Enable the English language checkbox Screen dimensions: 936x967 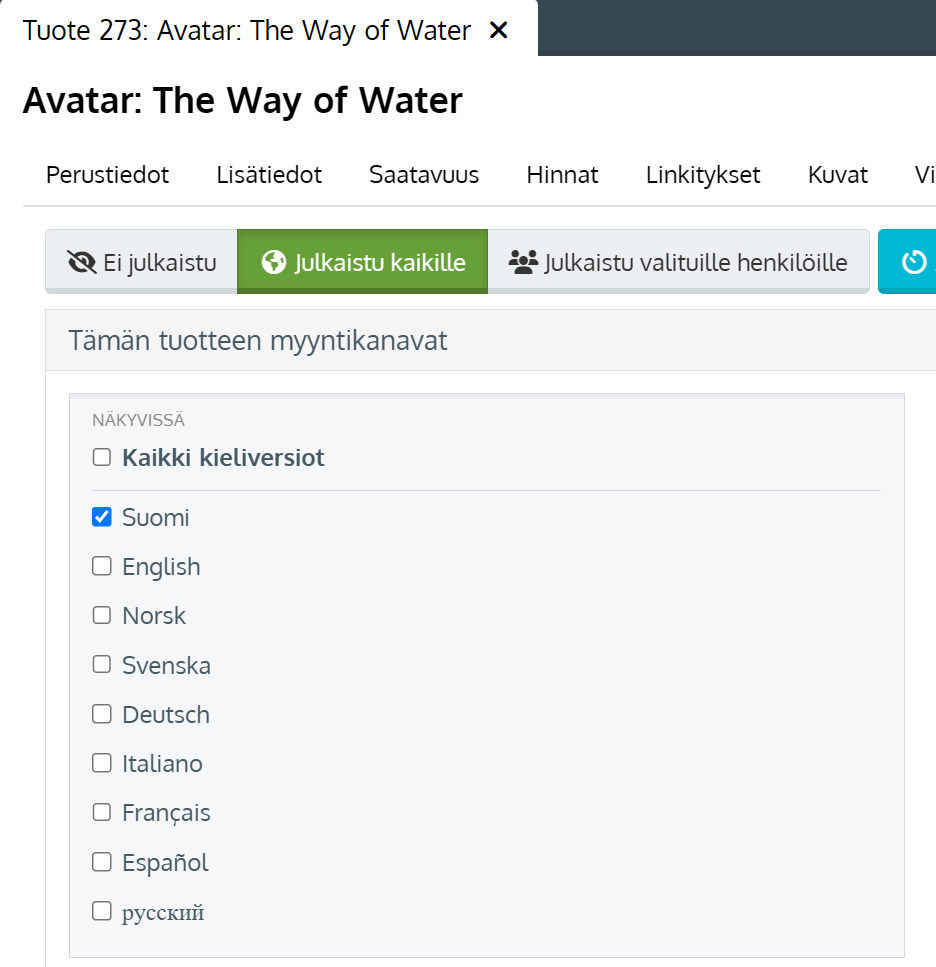(102, 566)
